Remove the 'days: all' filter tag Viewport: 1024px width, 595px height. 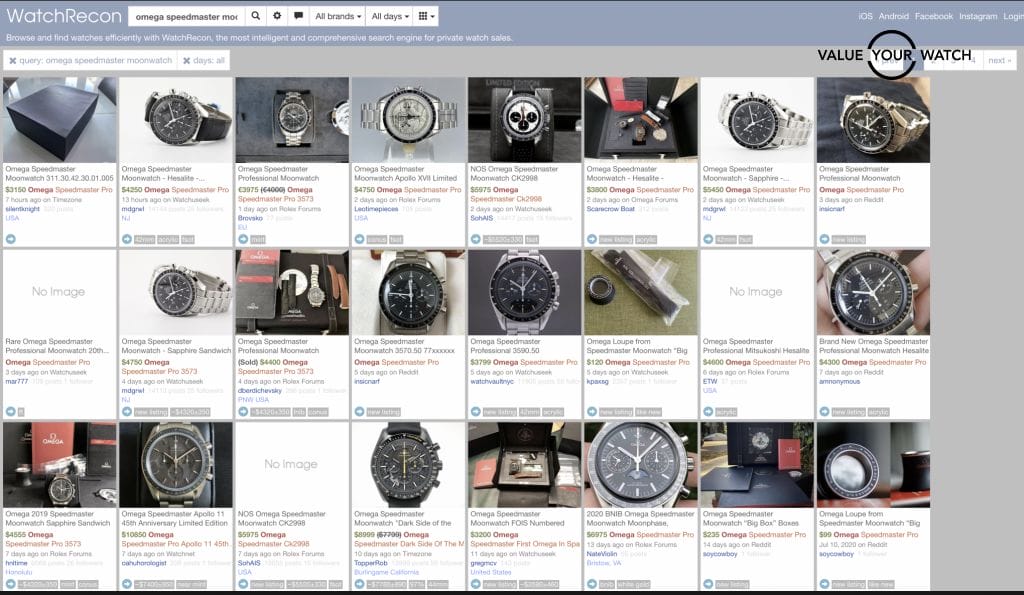tap(187, 61)
